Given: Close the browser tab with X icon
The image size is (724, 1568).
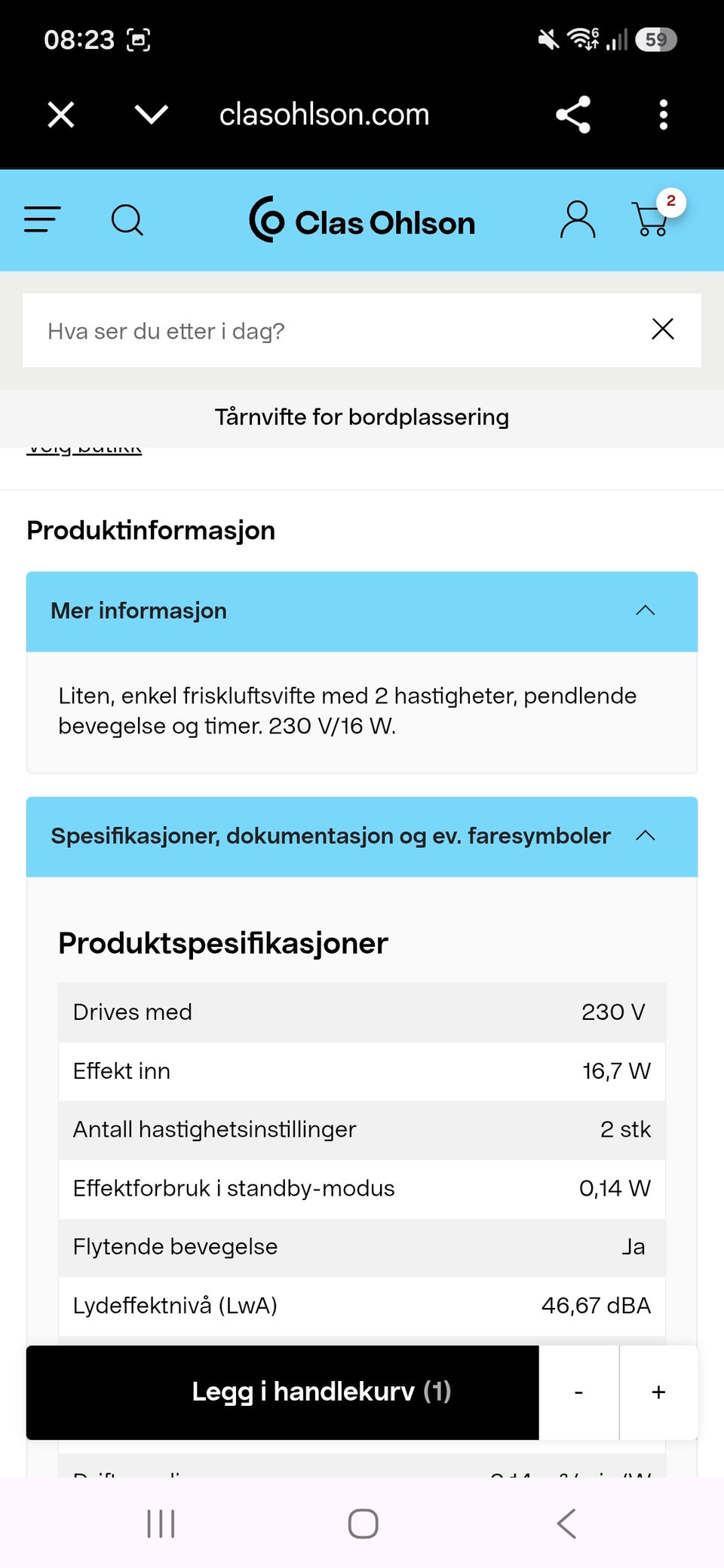Looking at the screenshot, I should tap(61, 115).
